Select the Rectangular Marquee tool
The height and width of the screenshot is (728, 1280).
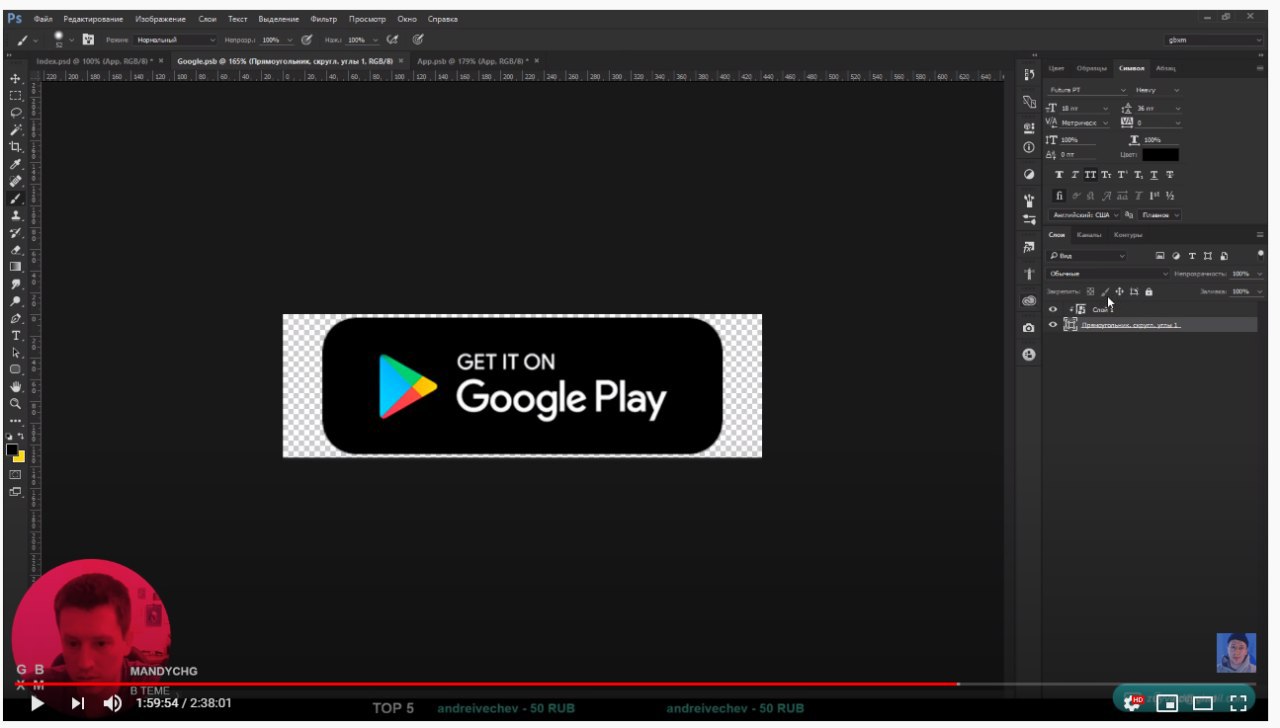point(15,95)
